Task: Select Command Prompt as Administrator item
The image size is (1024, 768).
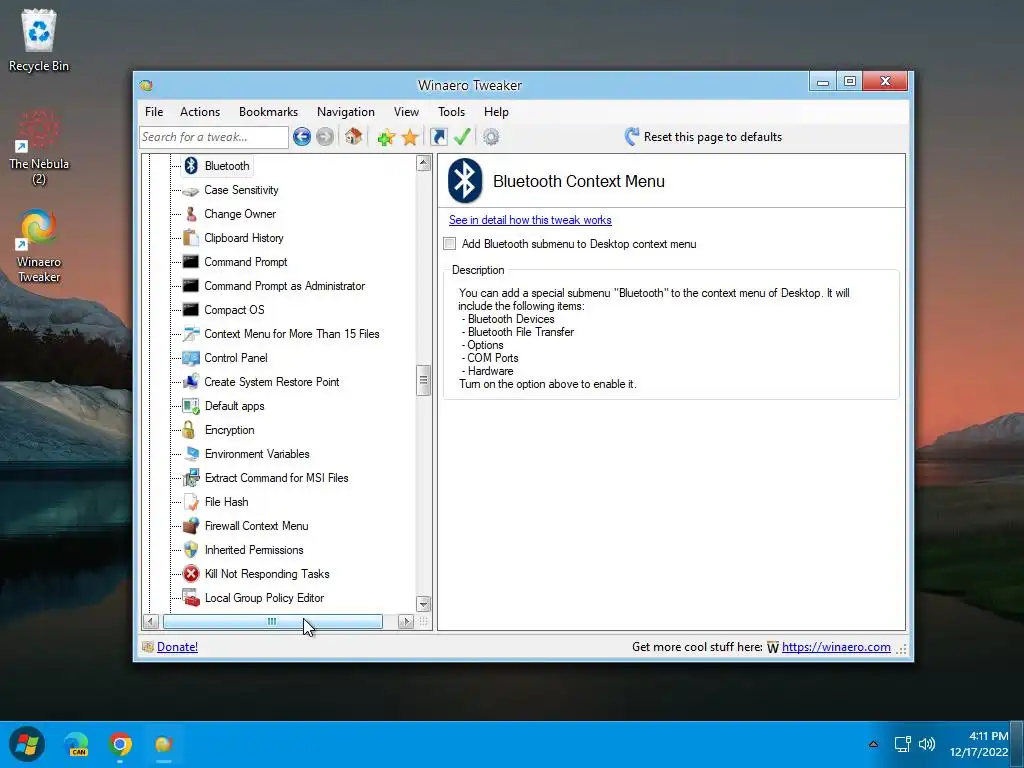Action: (284, 286)
